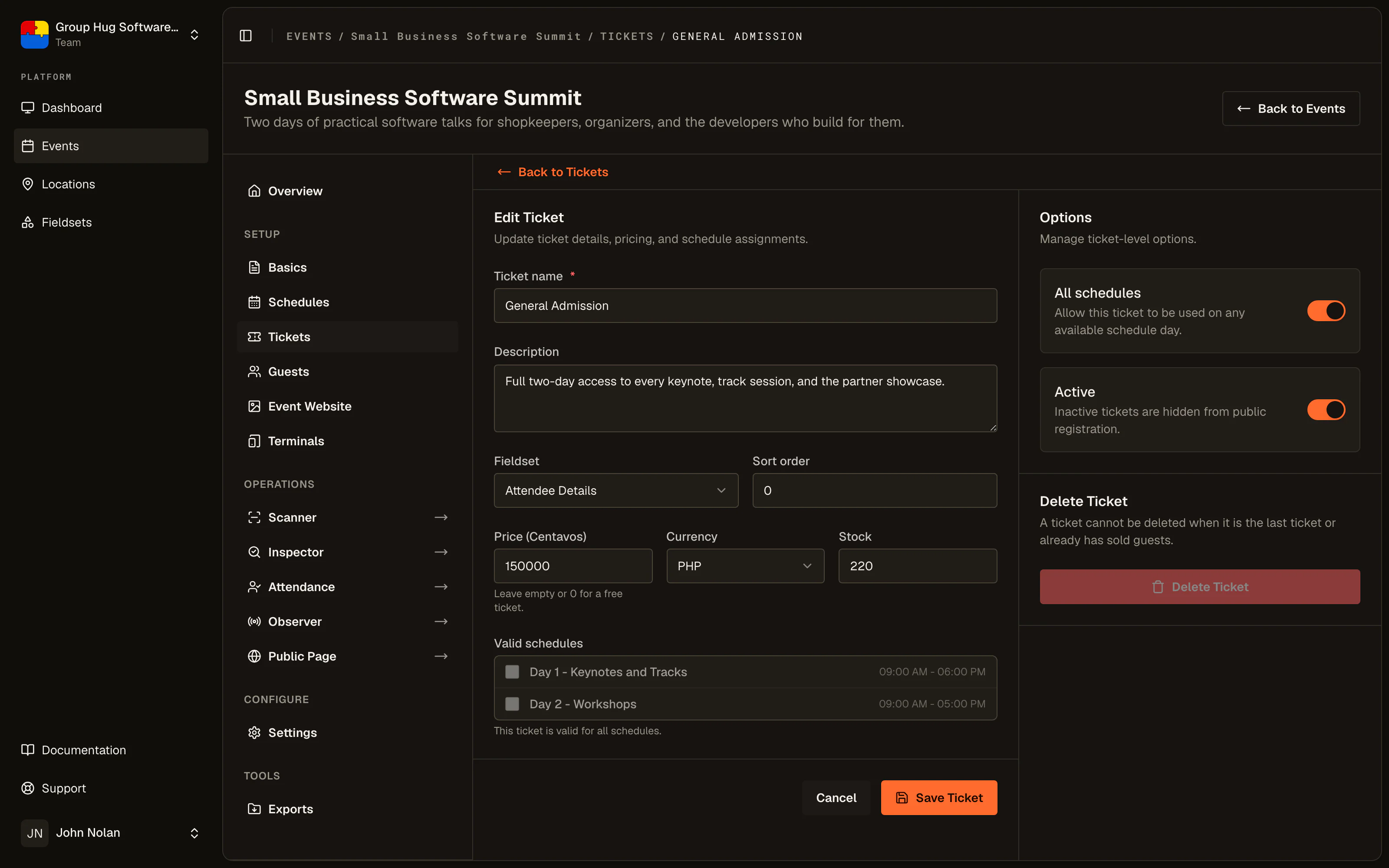The height and width of the screenshot is (868, 1389).
Task: Click the Settings gear icon
Action: tap(254, 733)
